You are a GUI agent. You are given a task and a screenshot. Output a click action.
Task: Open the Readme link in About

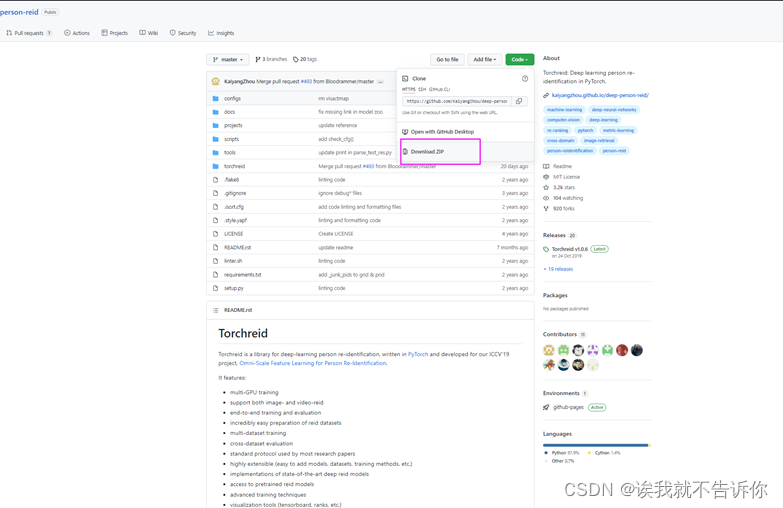557,166
